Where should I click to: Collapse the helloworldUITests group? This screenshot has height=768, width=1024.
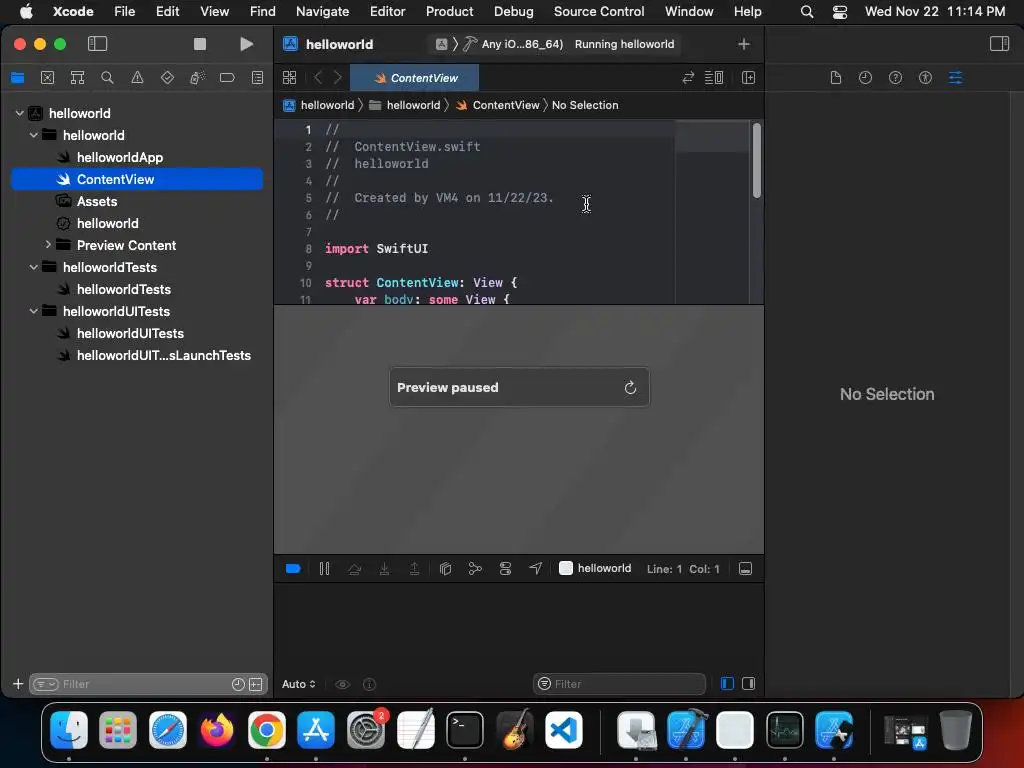click(33, 311)
